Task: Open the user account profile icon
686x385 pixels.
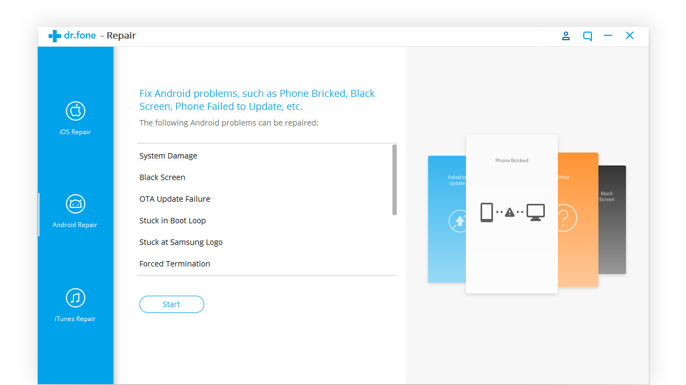Action: click(566, 36)
